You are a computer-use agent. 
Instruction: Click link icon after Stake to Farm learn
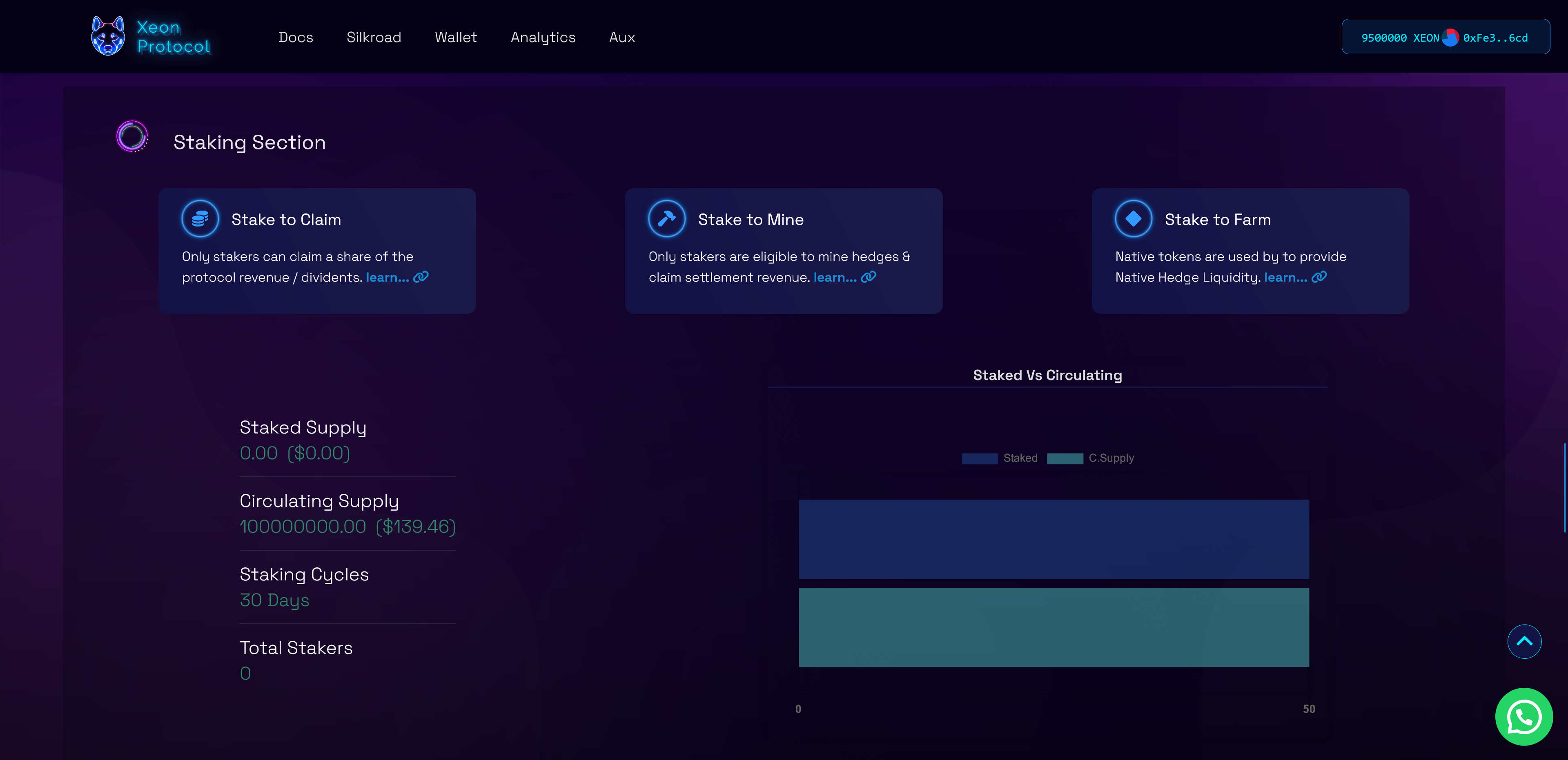(x=1319, y=278)
